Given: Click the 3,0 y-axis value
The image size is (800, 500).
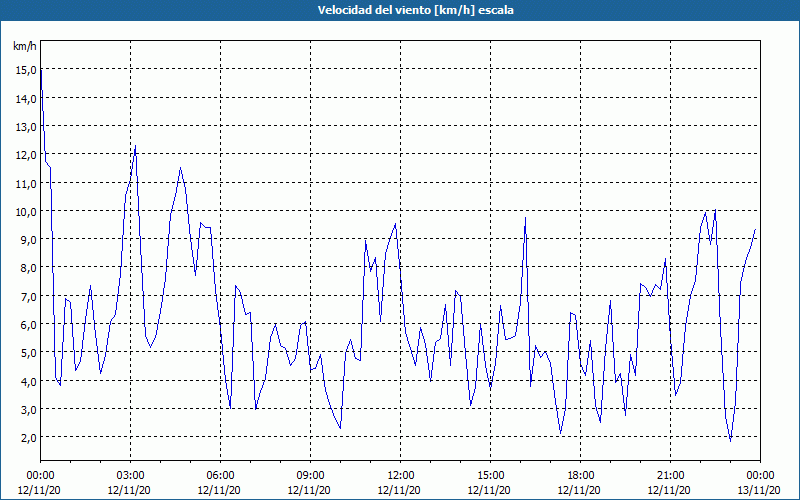Looking at the screenshot, I should coord(28,410).
